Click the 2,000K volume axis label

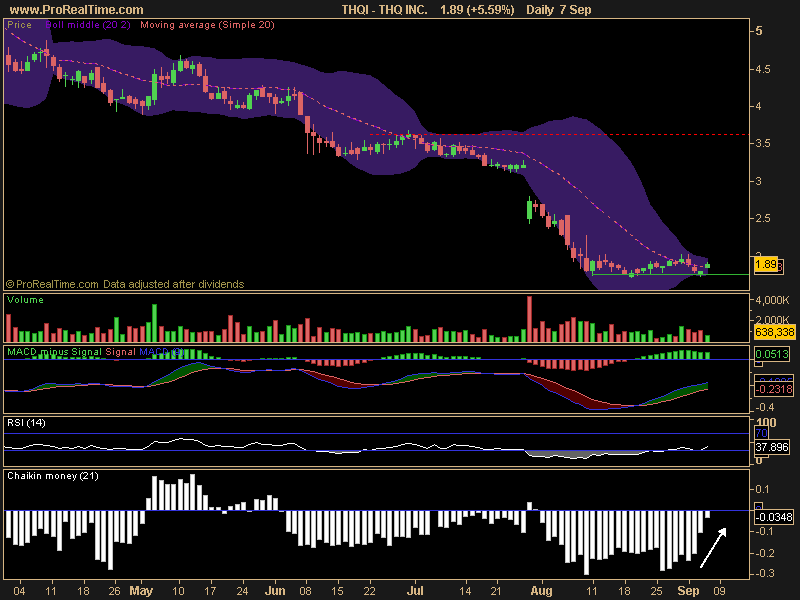point(772,319)
